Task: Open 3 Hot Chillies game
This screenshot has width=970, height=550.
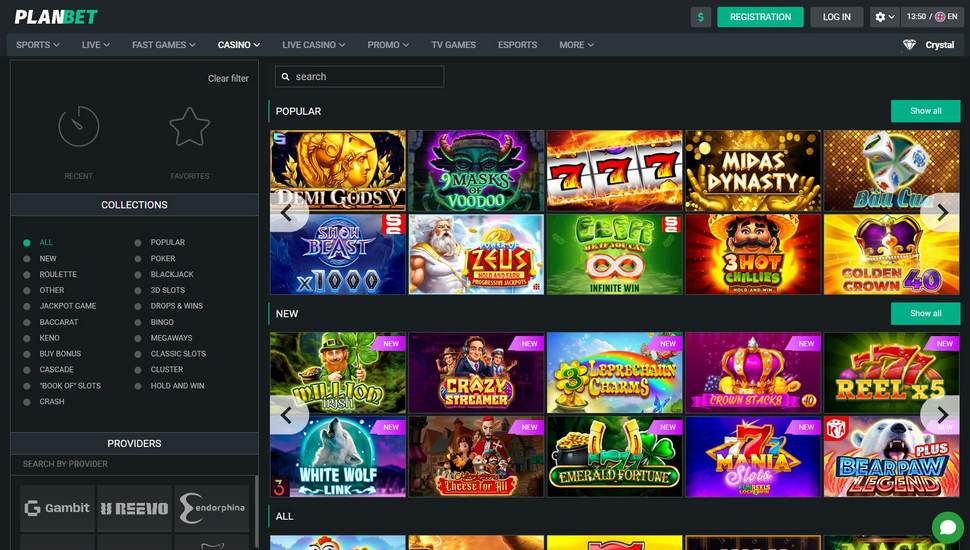Action: click(x=753, y=254)
